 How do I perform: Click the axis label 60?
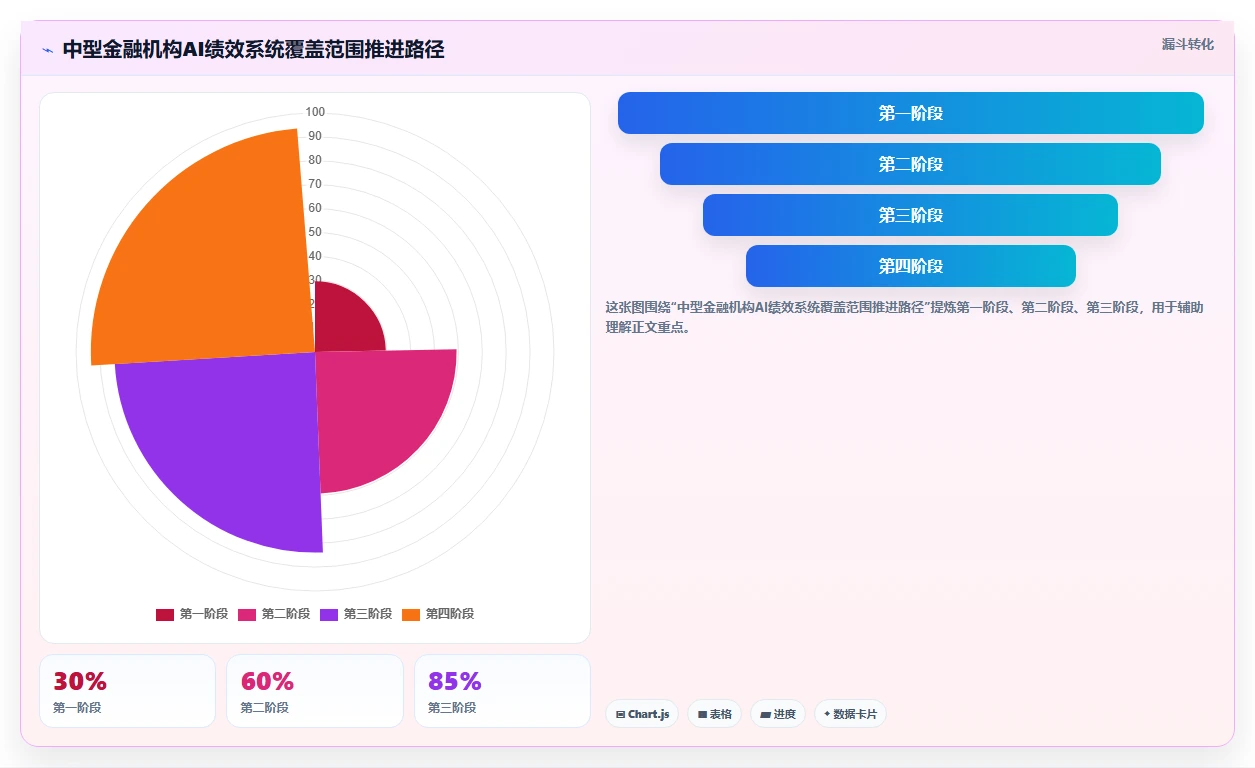pos(315,208)
